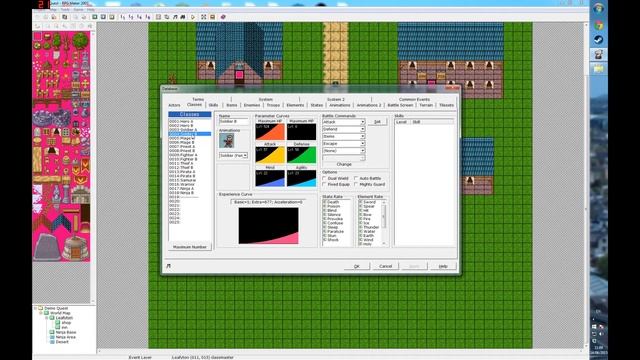Switch to the Enemies tab
Image resolution: width=640 pixels, height=360 pixels.
(252, 105)
